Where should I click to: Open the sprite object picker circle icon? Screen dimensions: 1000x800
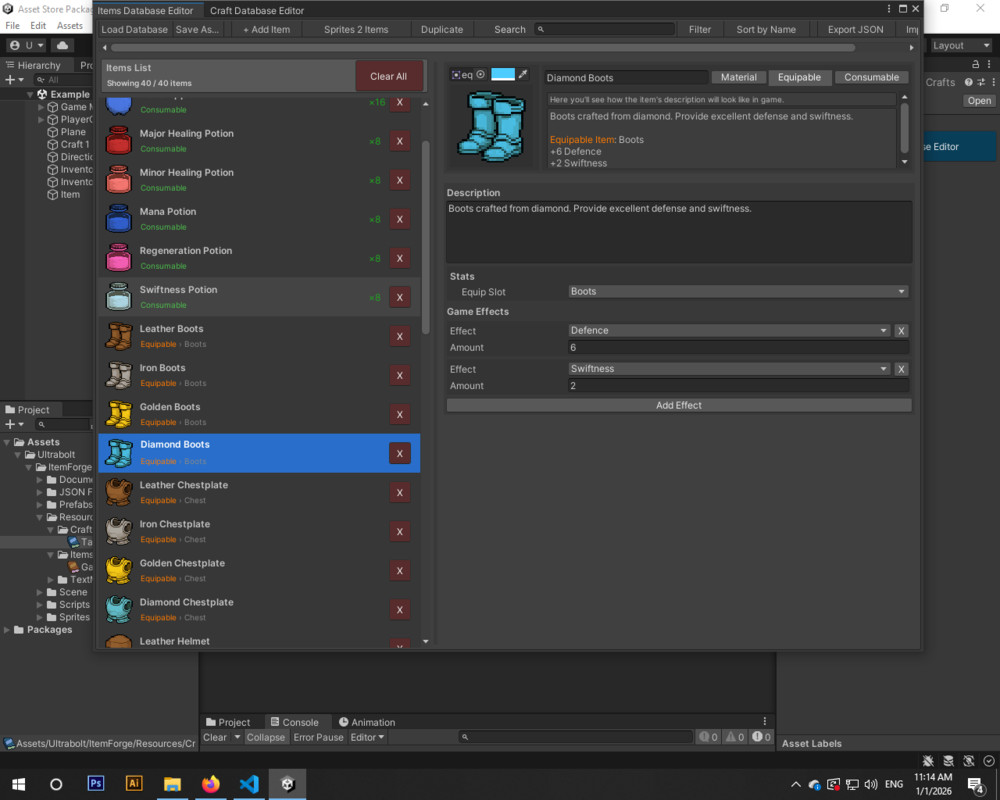pos(480,72)
